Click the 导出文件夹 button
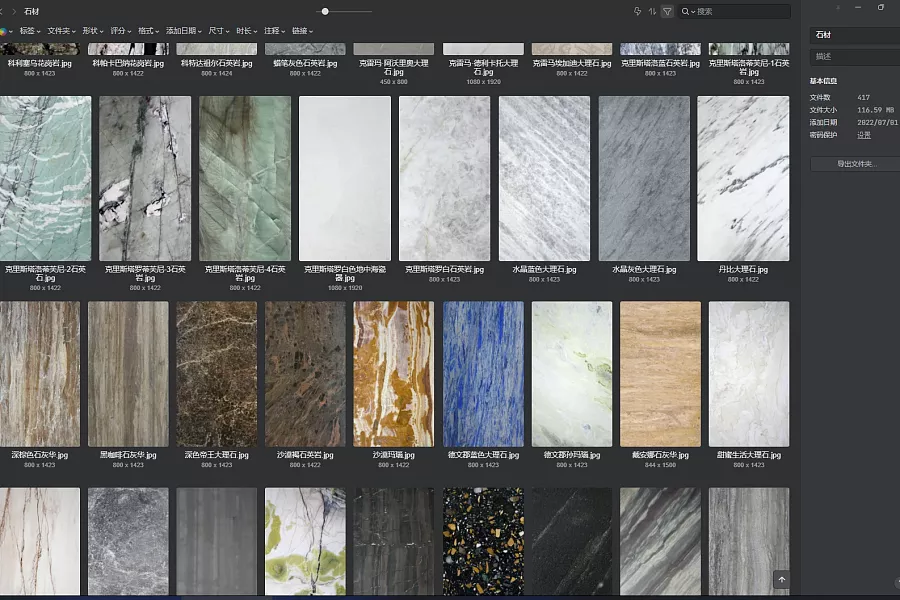 [856, 164]
